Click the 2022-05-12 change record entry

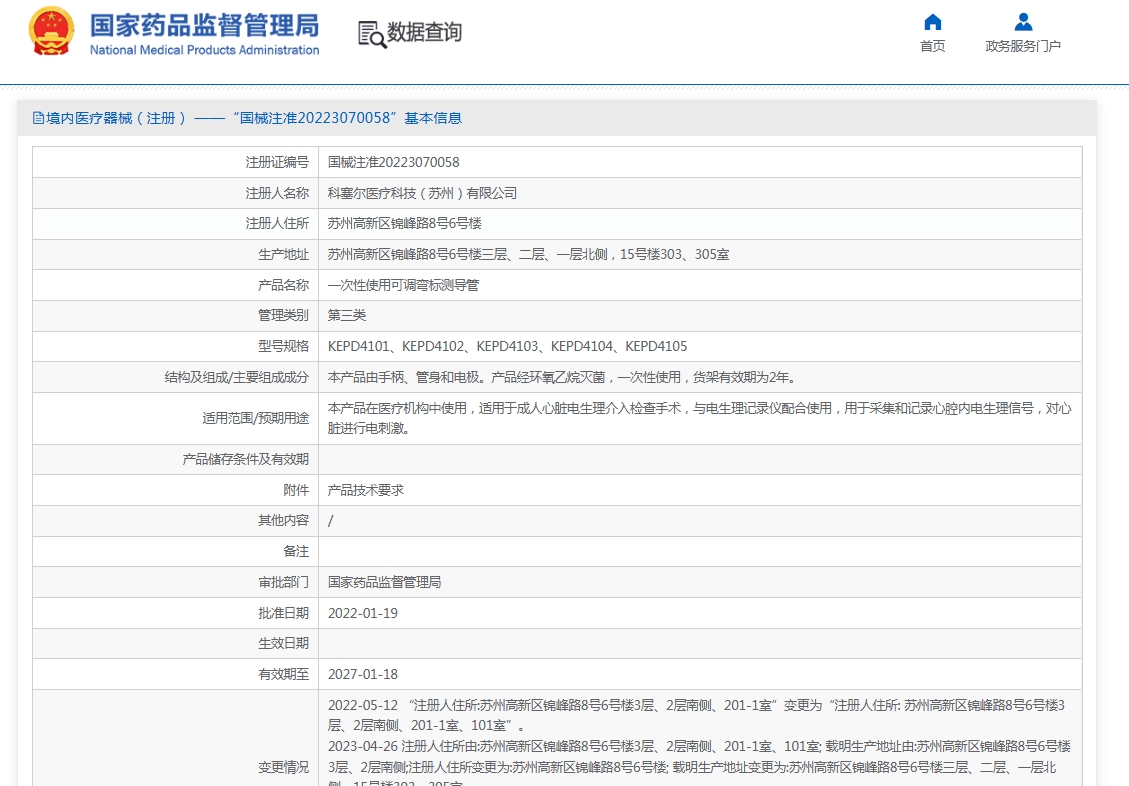[x=696, y=715]
